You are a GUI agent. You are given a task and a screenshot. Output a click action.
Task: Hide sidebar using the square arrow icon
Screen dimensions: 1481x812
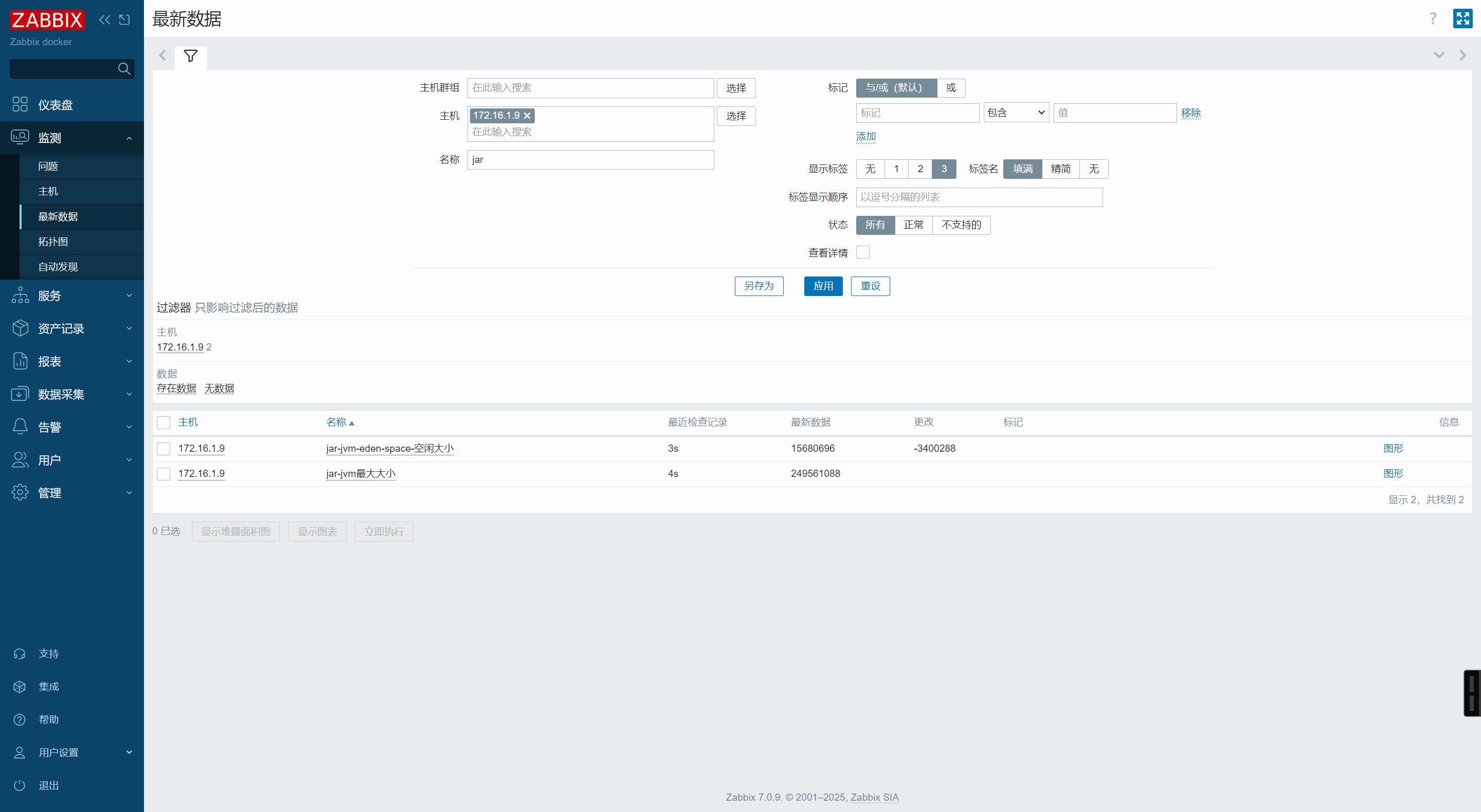124,20
